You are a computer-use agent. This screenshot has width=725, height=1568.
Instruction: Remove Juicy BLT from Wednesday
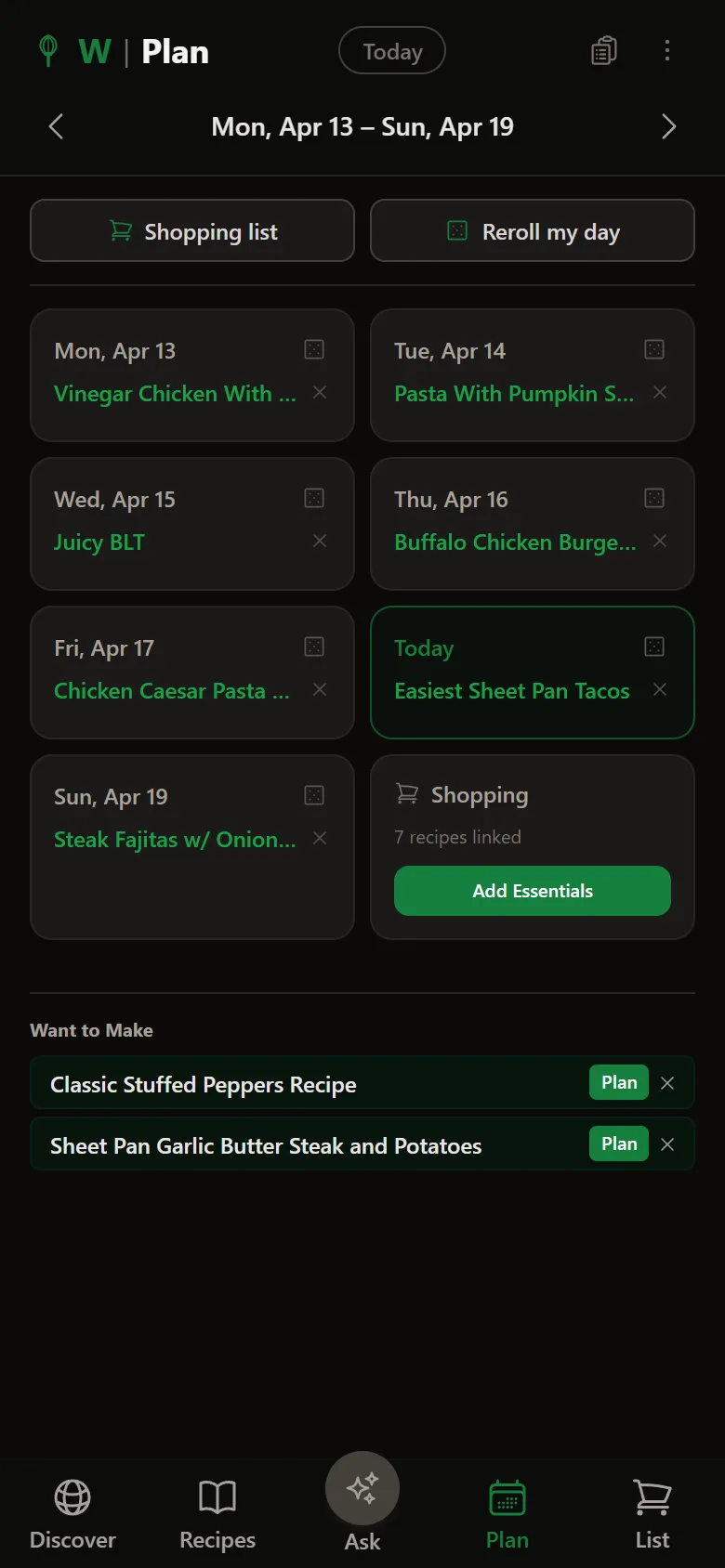pyautogui.click(x=320, y=541)
